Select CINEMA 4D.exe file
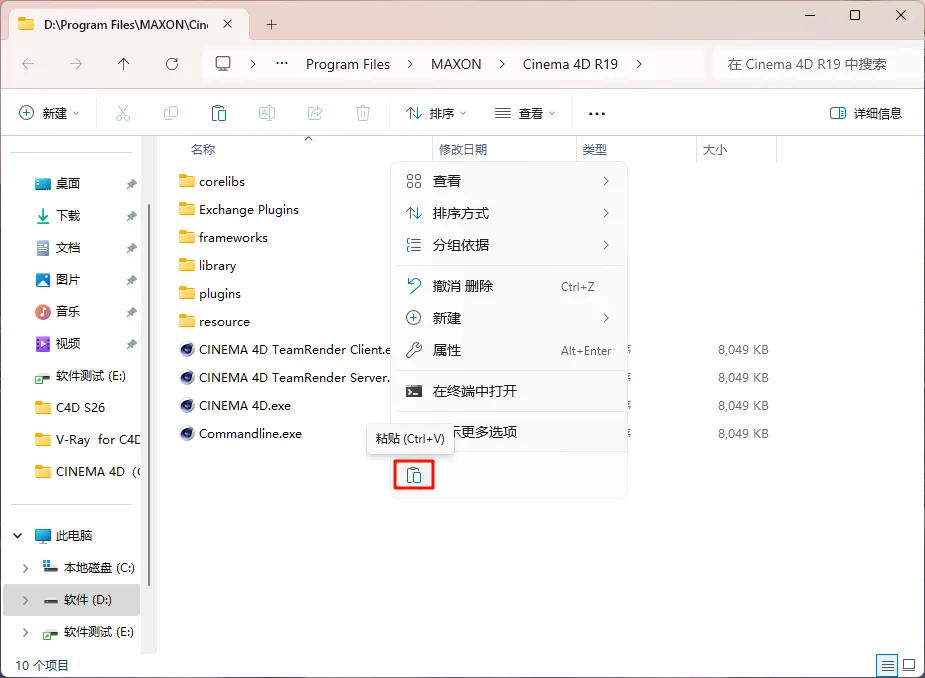Screen dimensions: 925x678 245,405
